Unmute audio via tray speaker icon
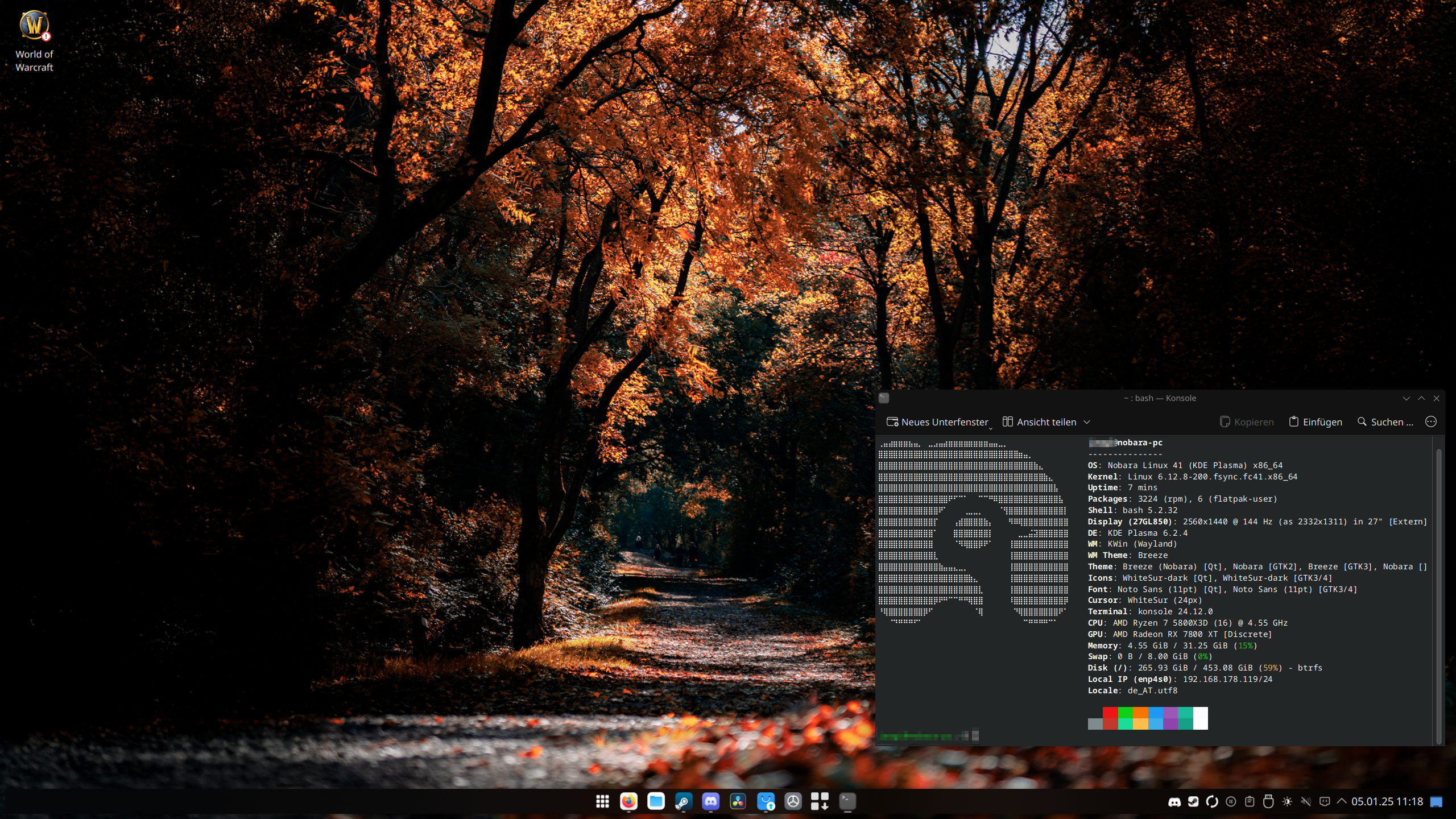1456x819 pixels. [x=1306, y=801]
